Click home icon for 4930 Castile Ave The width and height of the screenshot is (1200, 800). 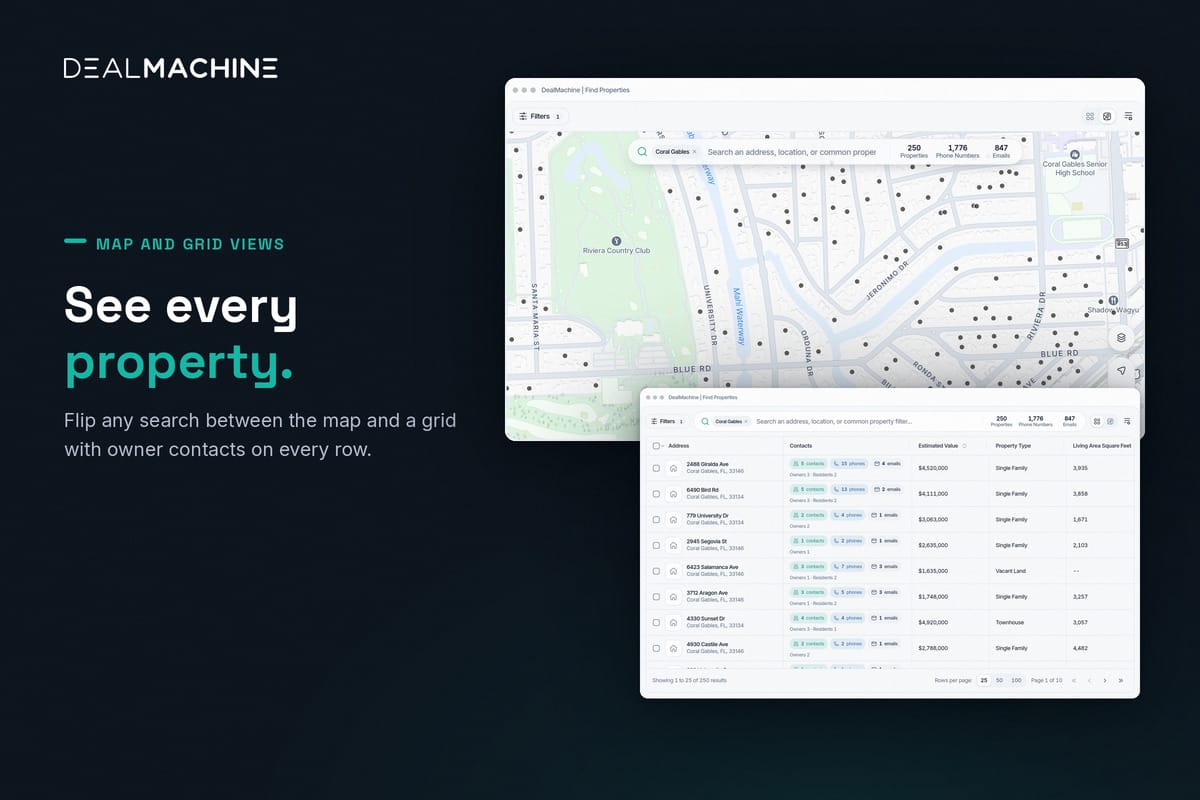click(674, 648)
